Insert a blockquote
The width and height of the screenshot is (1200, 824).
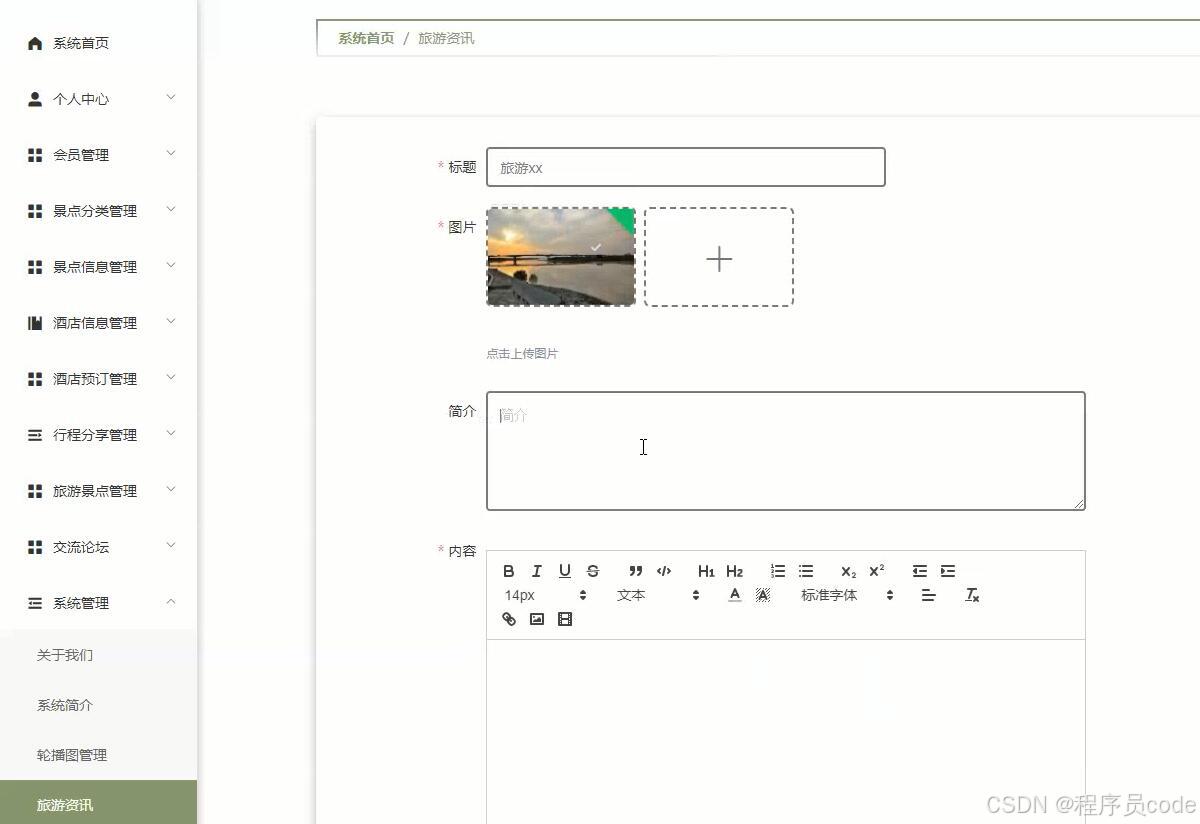coord(636,571)
